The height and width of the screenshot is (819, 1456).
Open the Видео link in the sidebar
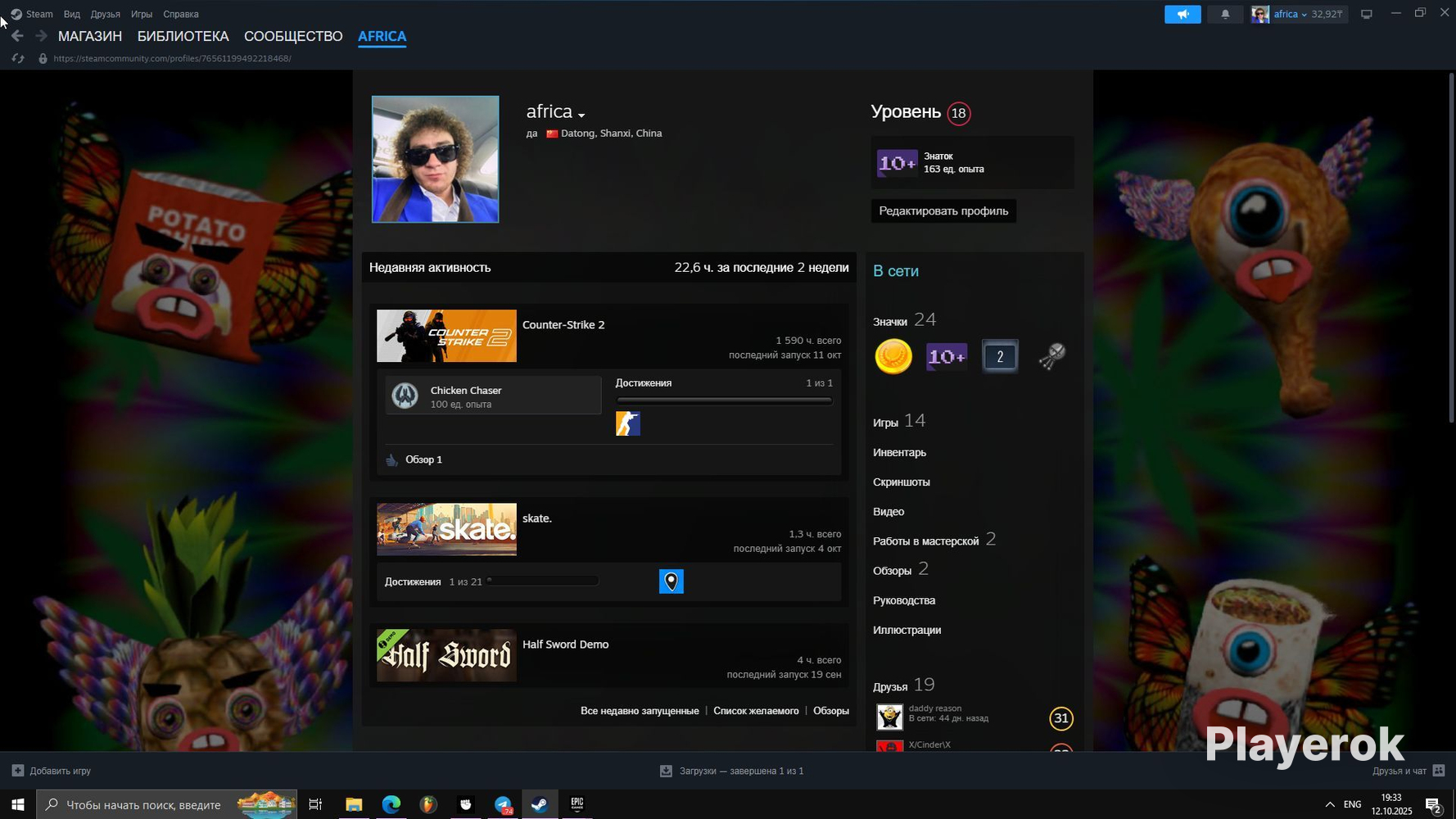coord(889,511)
